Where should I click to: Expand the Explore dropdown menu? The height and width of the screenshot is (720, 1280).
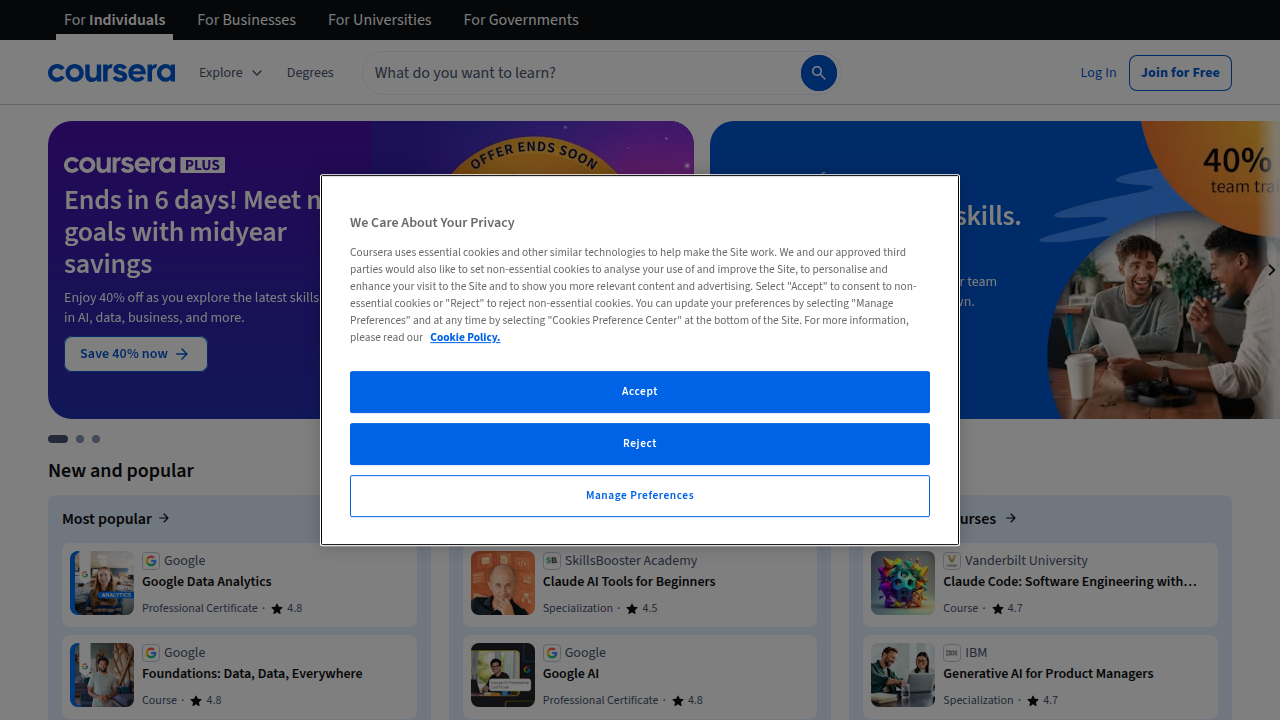pyautogui.click(x=231, y=73)
